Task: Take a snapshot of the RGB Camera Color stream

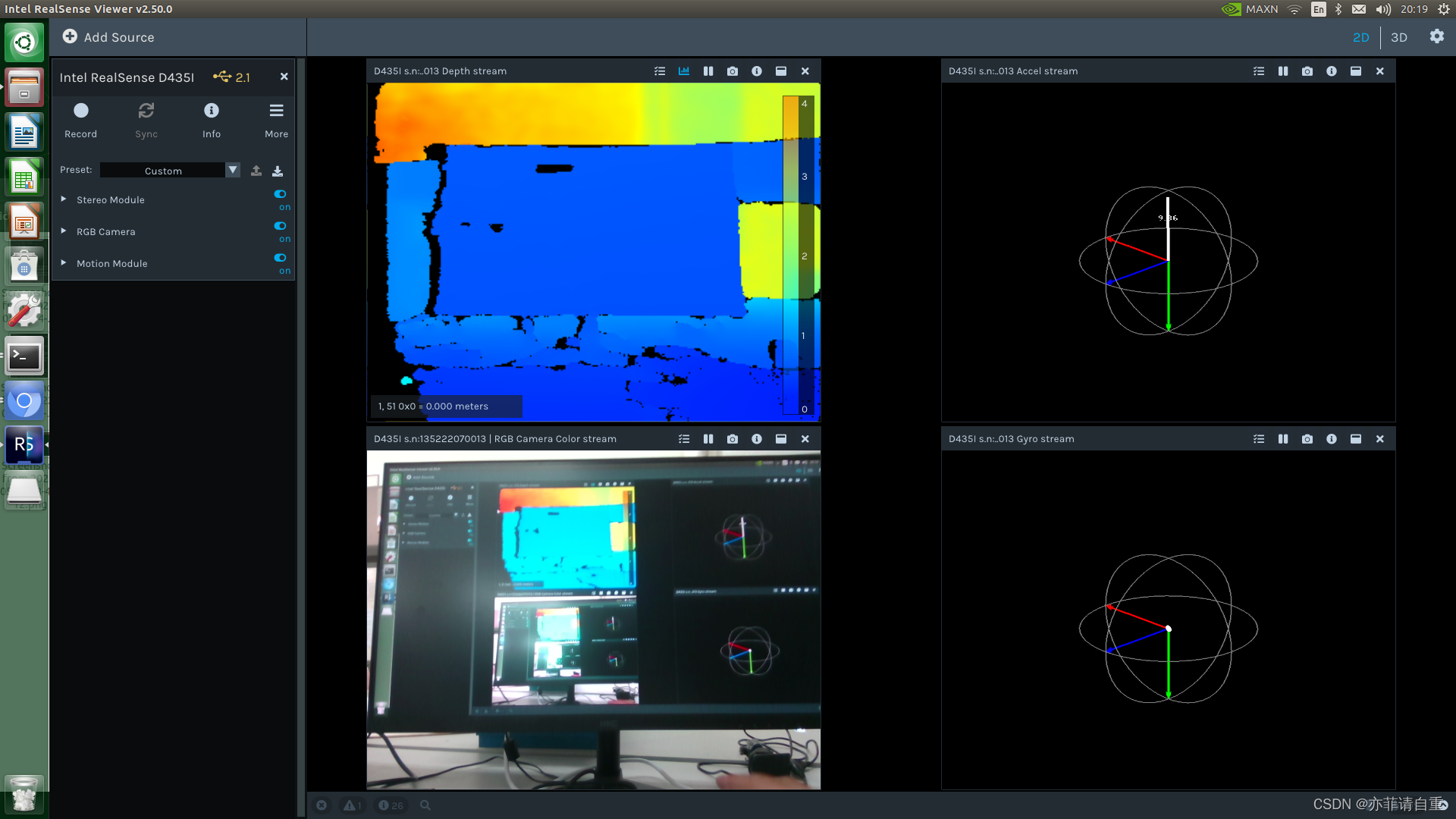Action: tap(732, 438)
